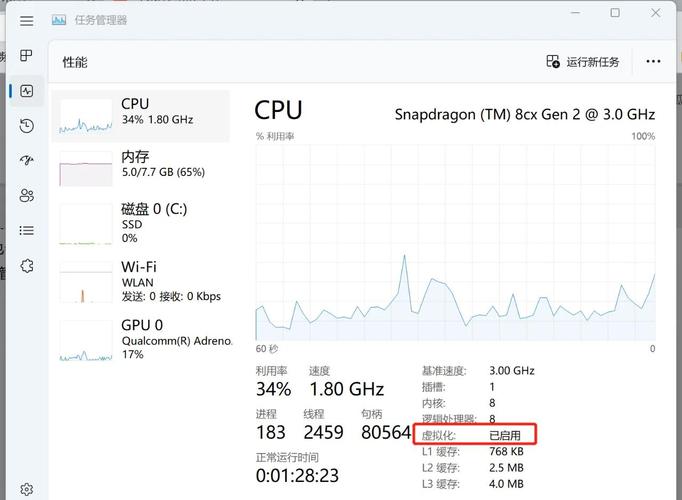
Task: Open the three-dot more options menu
Action: [x=653, y=62]
